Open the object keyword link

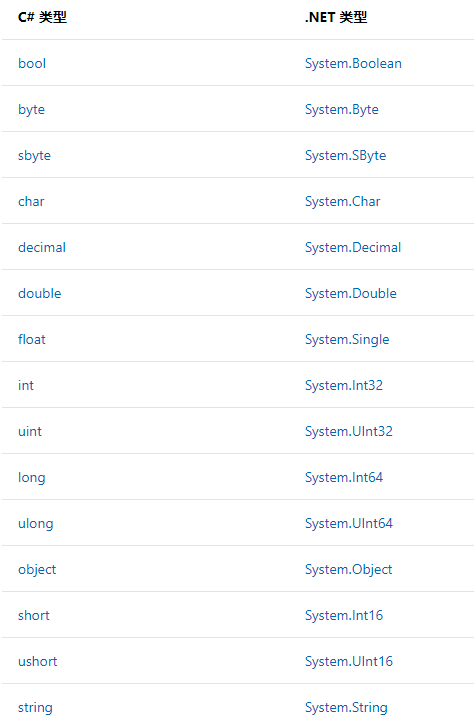(37, 570)
